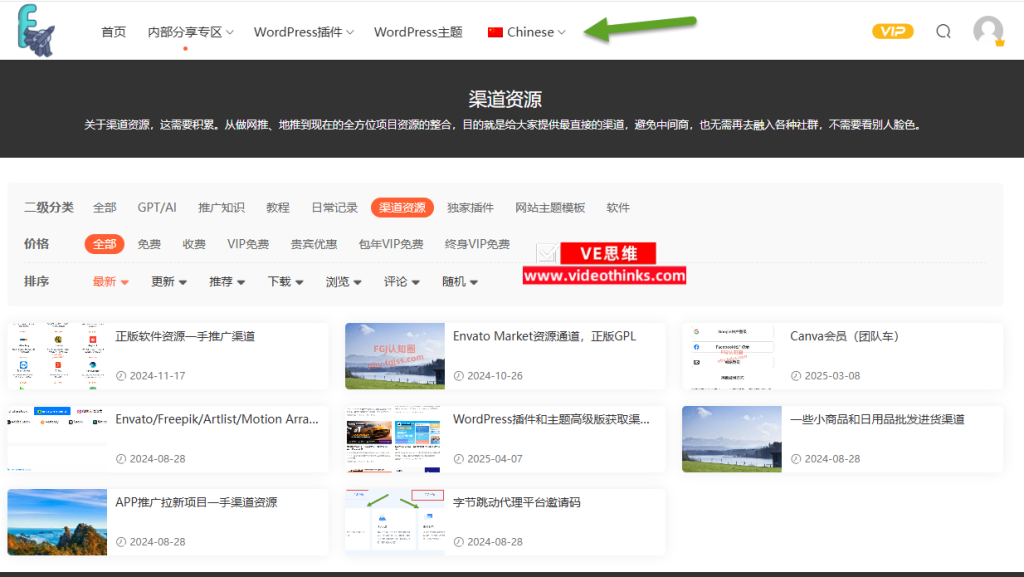Click the China flag language icon
Viewport: 1024px width, 577px height.
click(x=495, y=32)
